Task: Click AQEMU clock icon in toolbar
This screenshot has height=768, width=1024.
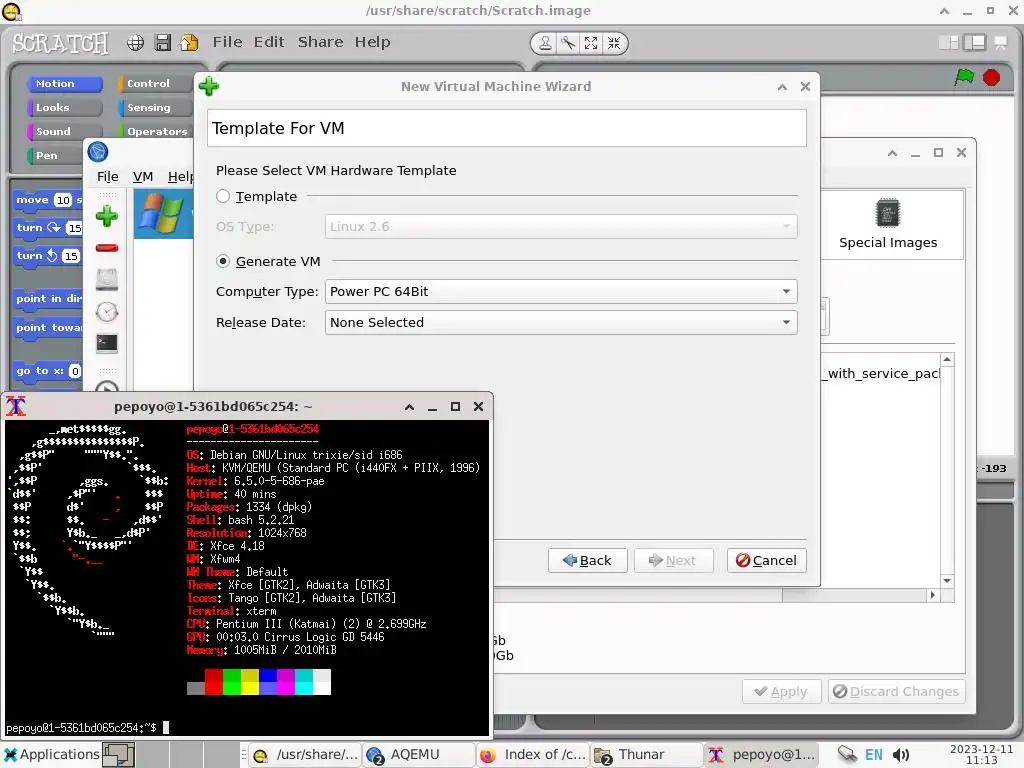Action: pyautogui.click(x=107, y=312)
